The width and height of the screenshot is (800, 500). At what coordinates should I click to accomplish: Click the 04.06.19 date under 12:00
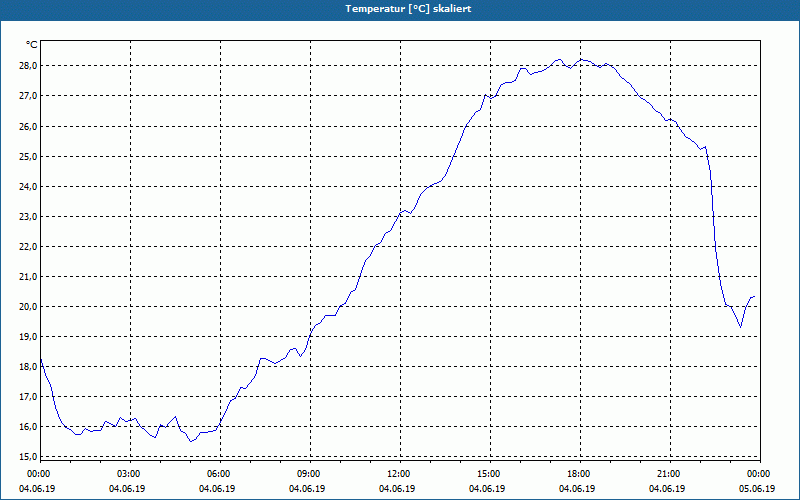pos(397,489)
